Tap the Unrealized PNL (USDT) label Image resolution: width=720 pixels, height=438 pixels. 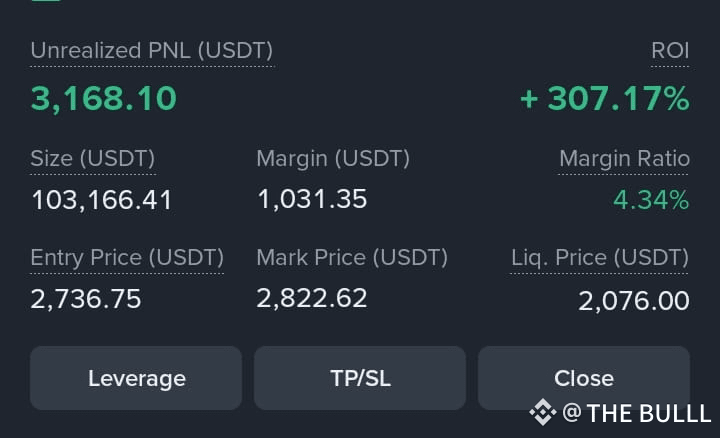pos(152,51)
